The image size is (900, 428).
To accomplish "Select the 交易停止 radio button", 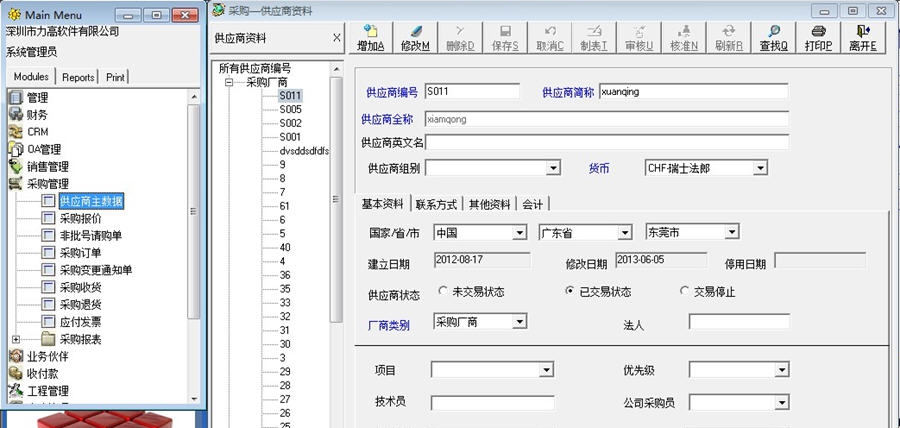I will pos(685,291).
